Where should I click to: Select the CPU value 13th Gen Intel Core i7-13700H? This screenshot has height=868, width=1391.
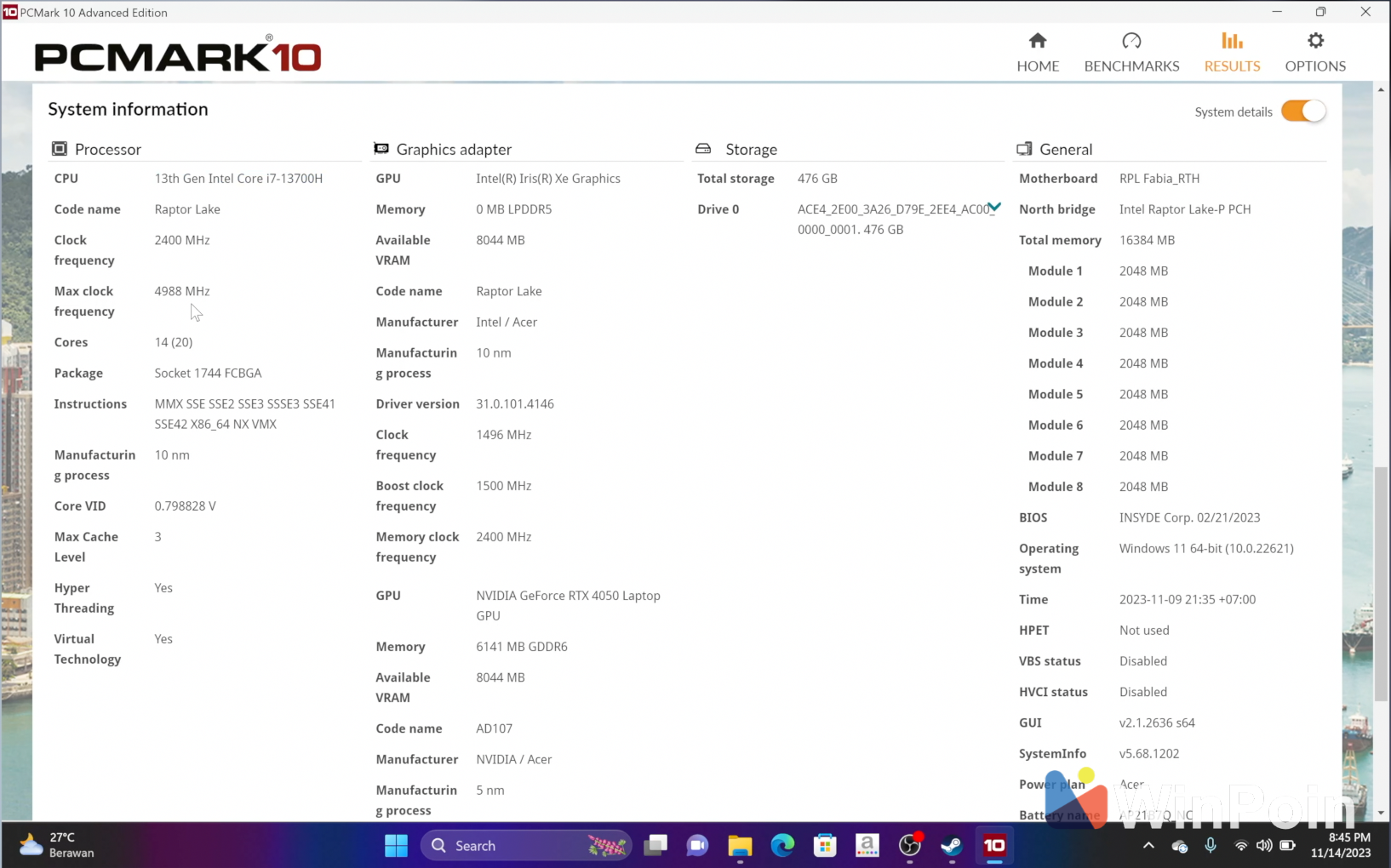point(238,179)
